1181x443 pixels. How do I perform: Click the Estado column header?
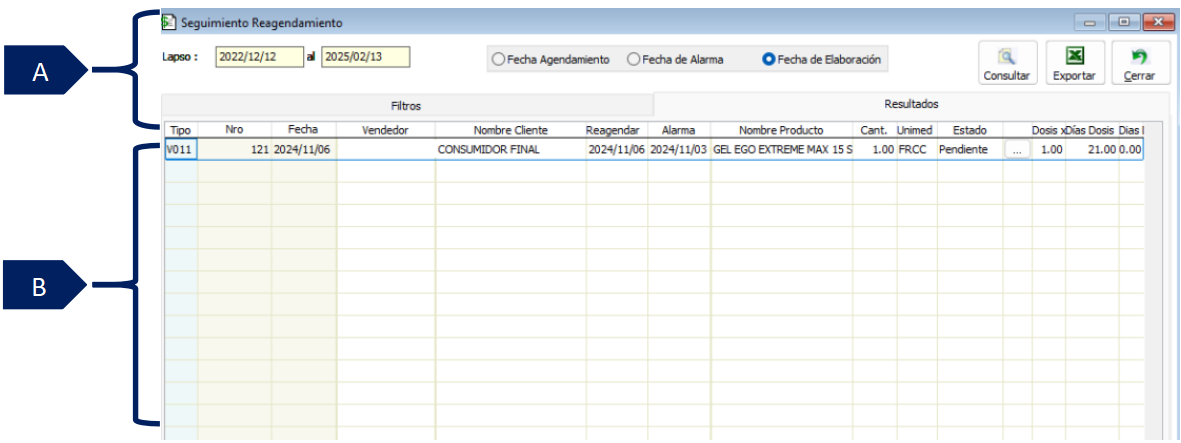coord(969,130)
